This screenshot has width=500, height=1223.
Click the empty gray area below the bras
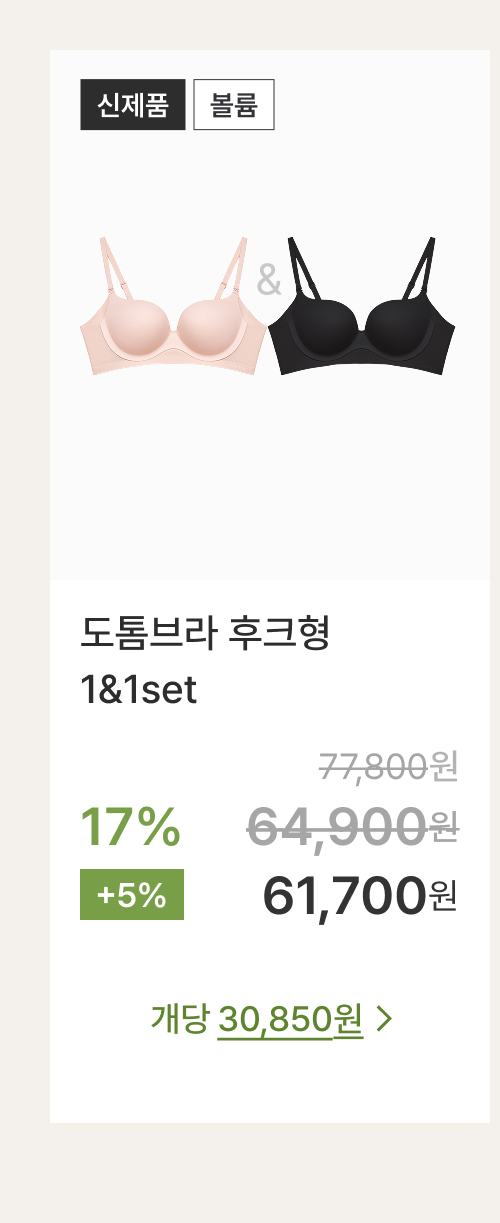[269, 480]
